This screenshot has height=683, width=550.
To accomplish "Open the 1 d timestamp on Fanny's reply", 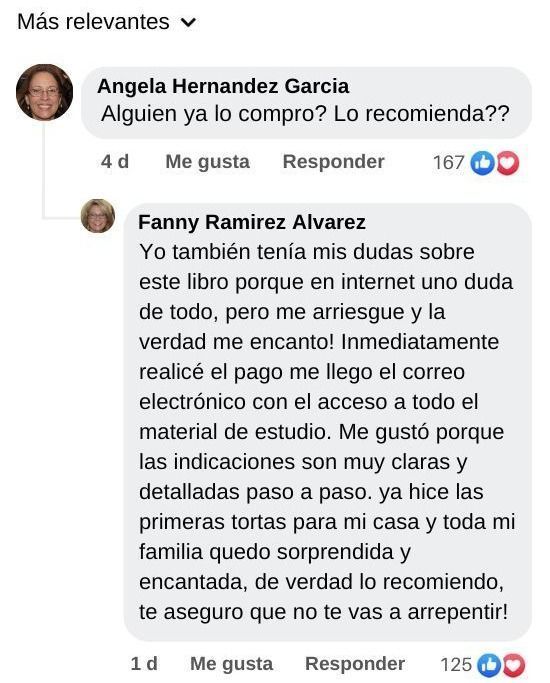I will point(144,663).
